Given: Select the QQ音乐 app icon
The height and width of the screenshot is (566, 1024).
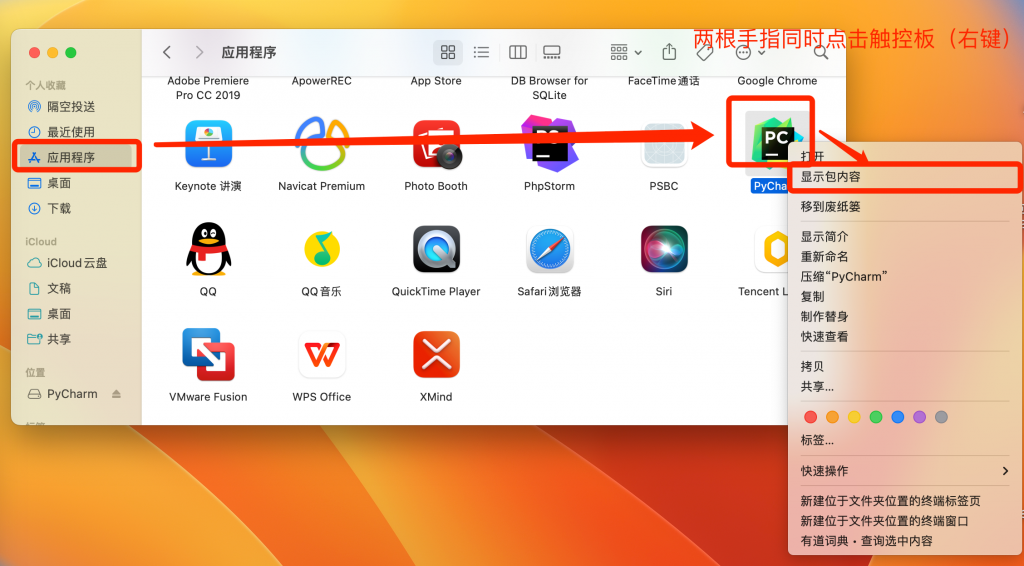Looking at the screenshot, I should [x=321, y=249].
